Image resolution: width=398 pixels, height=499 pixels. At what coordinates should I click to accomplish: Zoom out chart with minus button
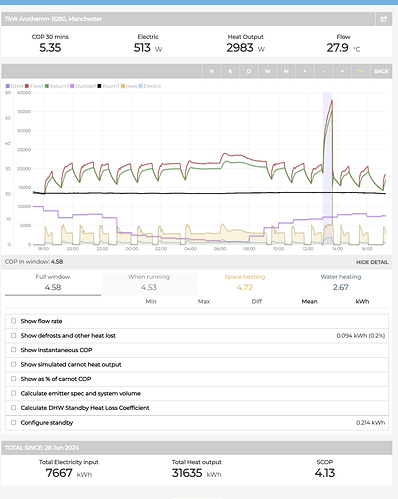[323, 71]
